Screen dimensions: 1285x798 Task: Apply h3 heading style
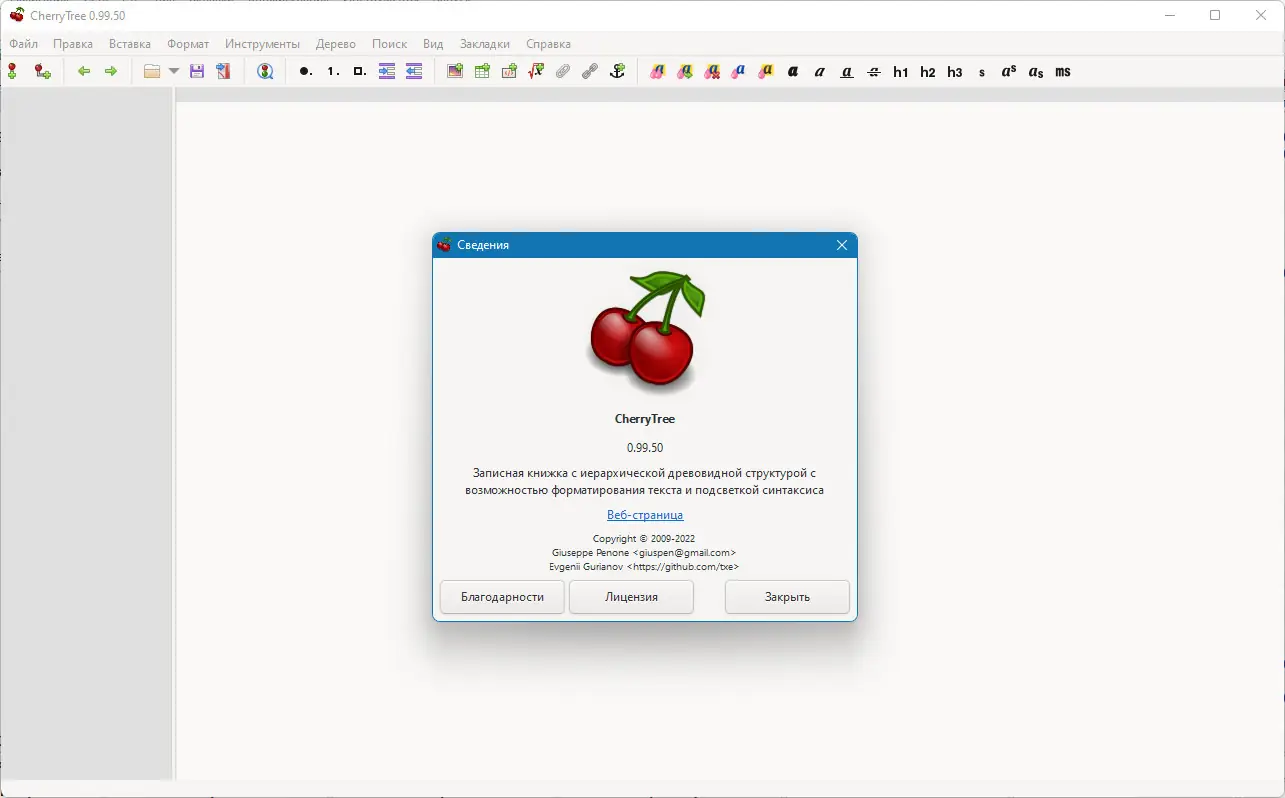[x=955, y=71]
